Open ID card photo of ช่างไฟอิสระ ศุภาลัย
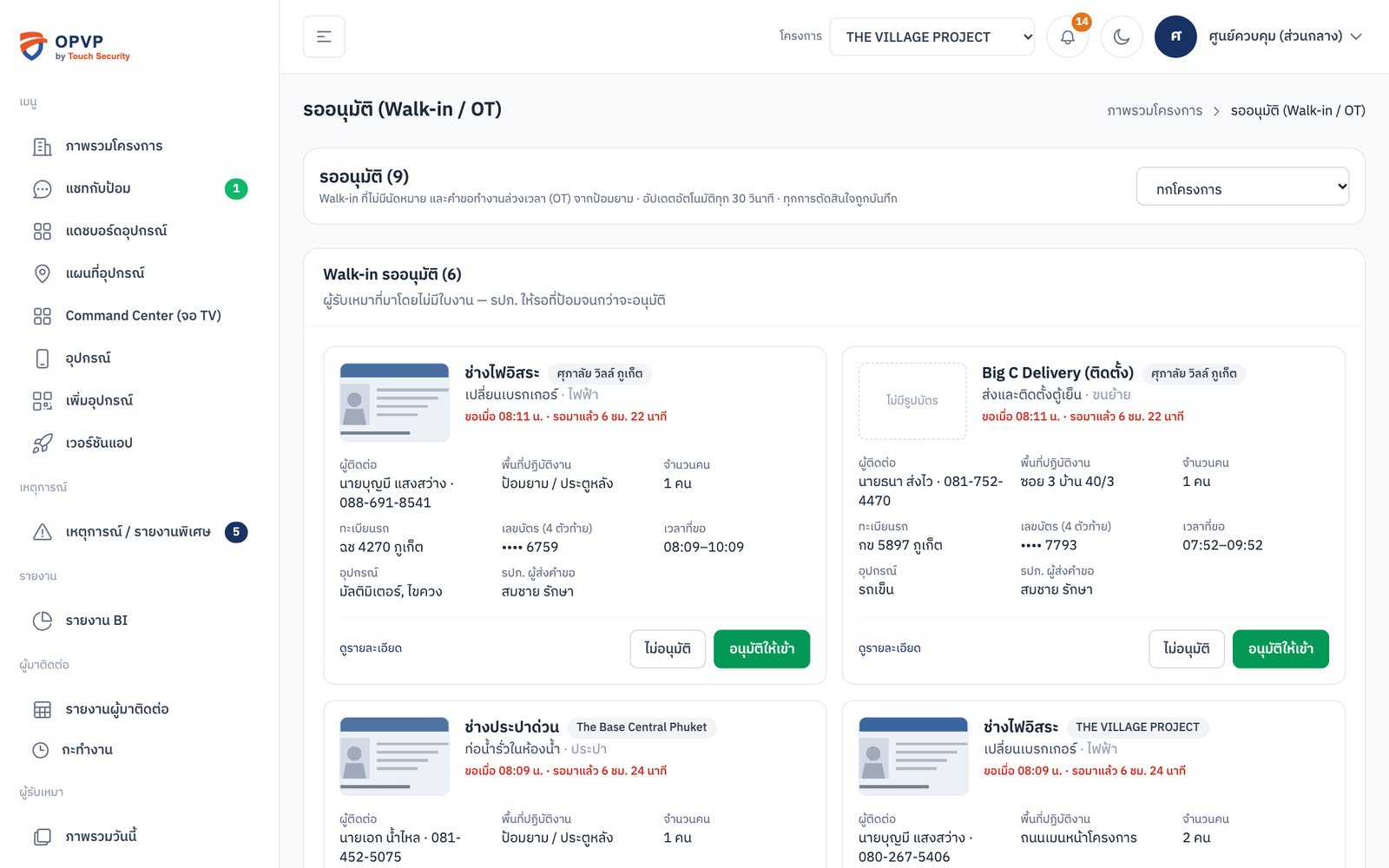This screenshot has height=868, width=1389. tap(394, 402)
